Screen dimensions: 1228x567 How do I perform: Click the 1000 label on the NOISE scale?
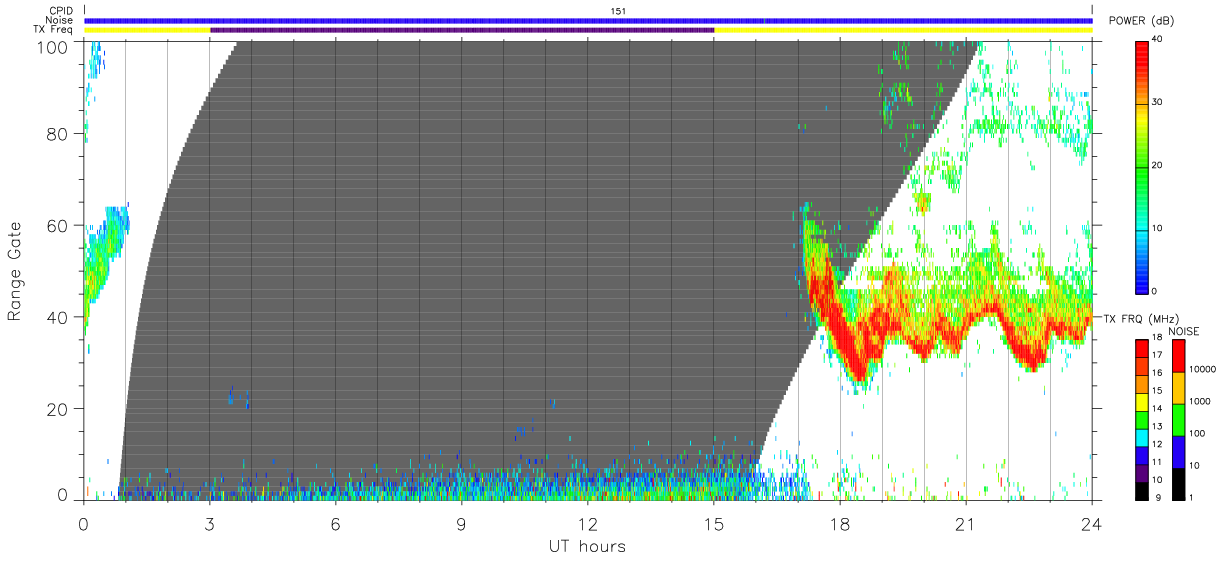(1199, 401)
